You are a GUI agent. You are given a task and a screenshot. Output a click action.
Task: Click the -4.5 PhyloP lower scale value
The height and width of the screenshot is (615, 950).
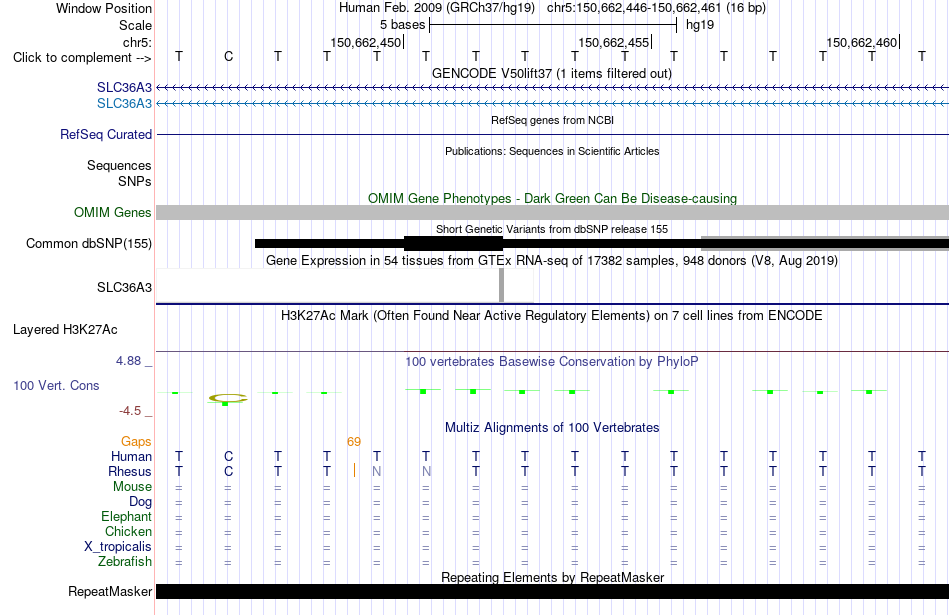(x=130, y=411)
